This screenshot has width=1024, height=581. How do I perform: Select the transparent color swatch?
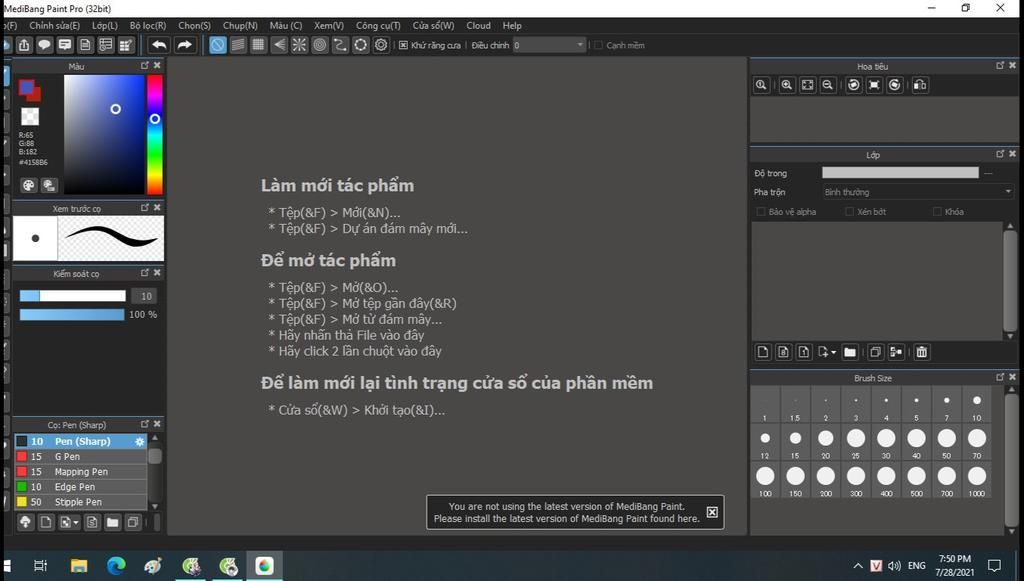click(x=29, y=116)
